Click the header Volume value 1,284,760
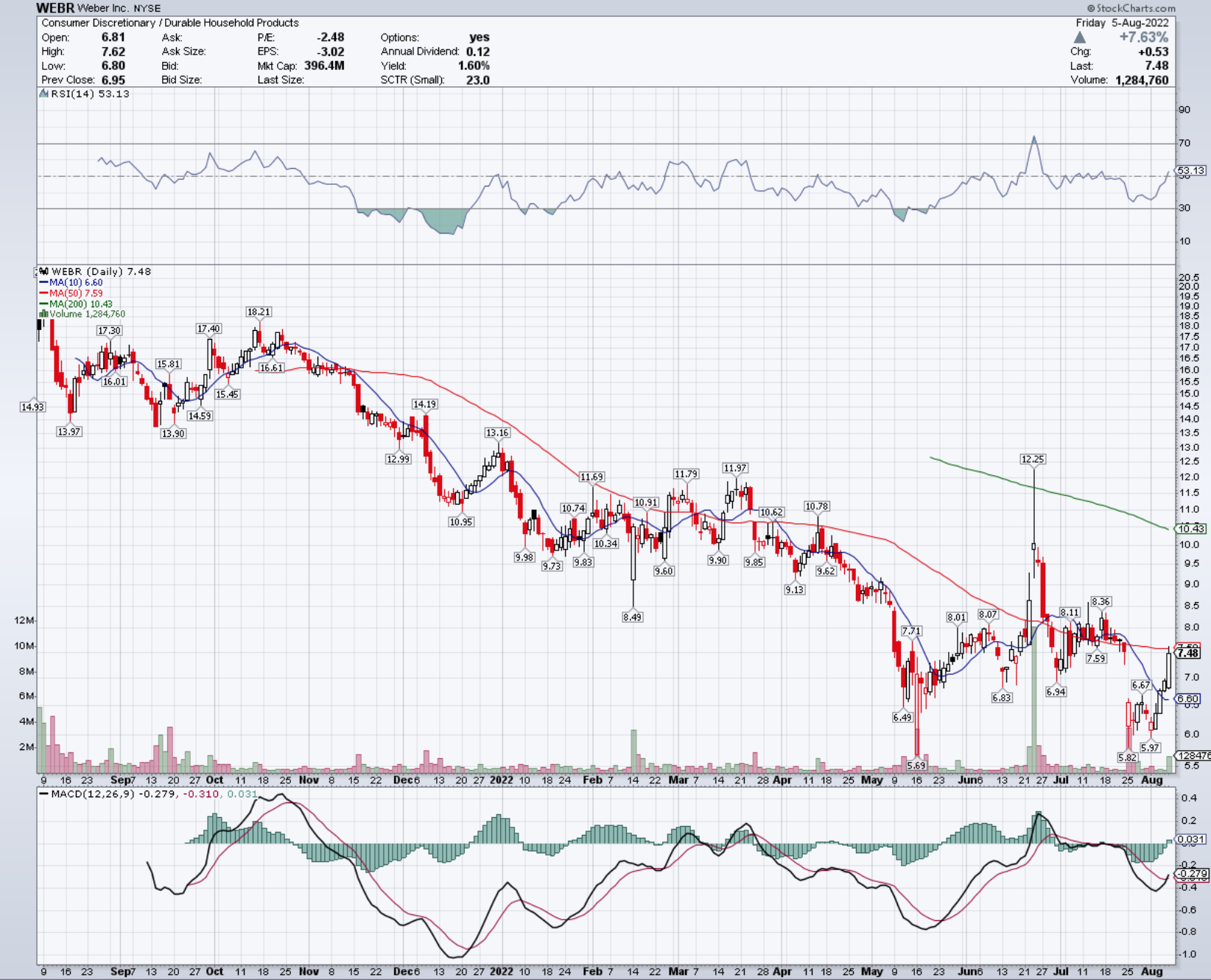 pos(1142,80)
